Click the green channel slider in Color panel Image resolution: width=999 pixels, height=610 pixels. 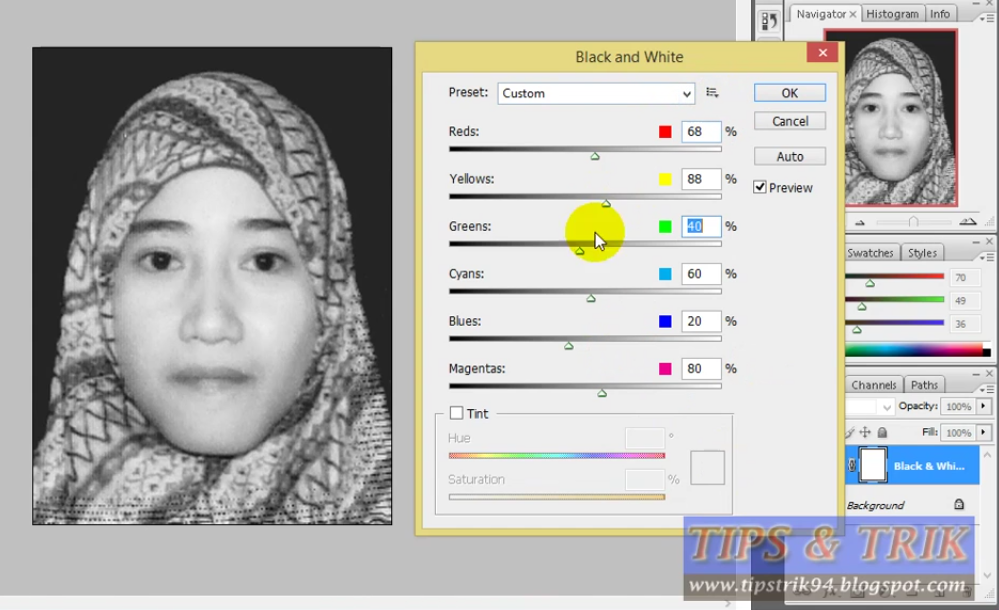point(861,307)
